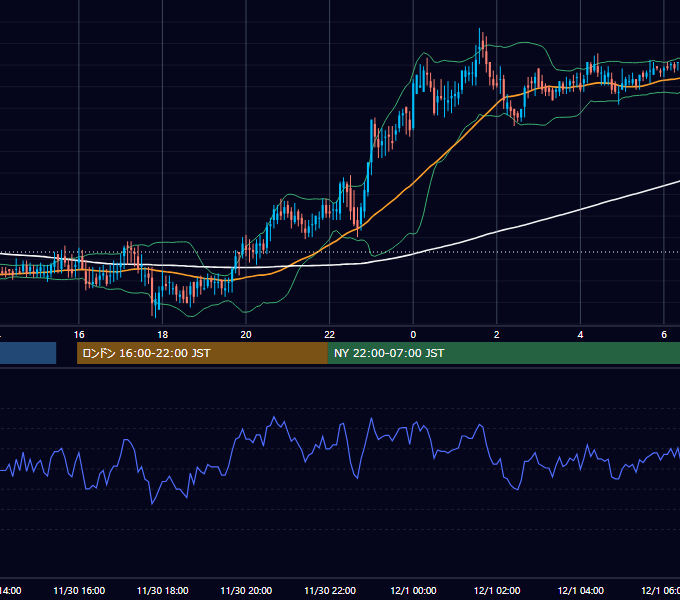Click the 11/30 18:00 time label
This screenshot has width=680, height=600.
[163, 590]
